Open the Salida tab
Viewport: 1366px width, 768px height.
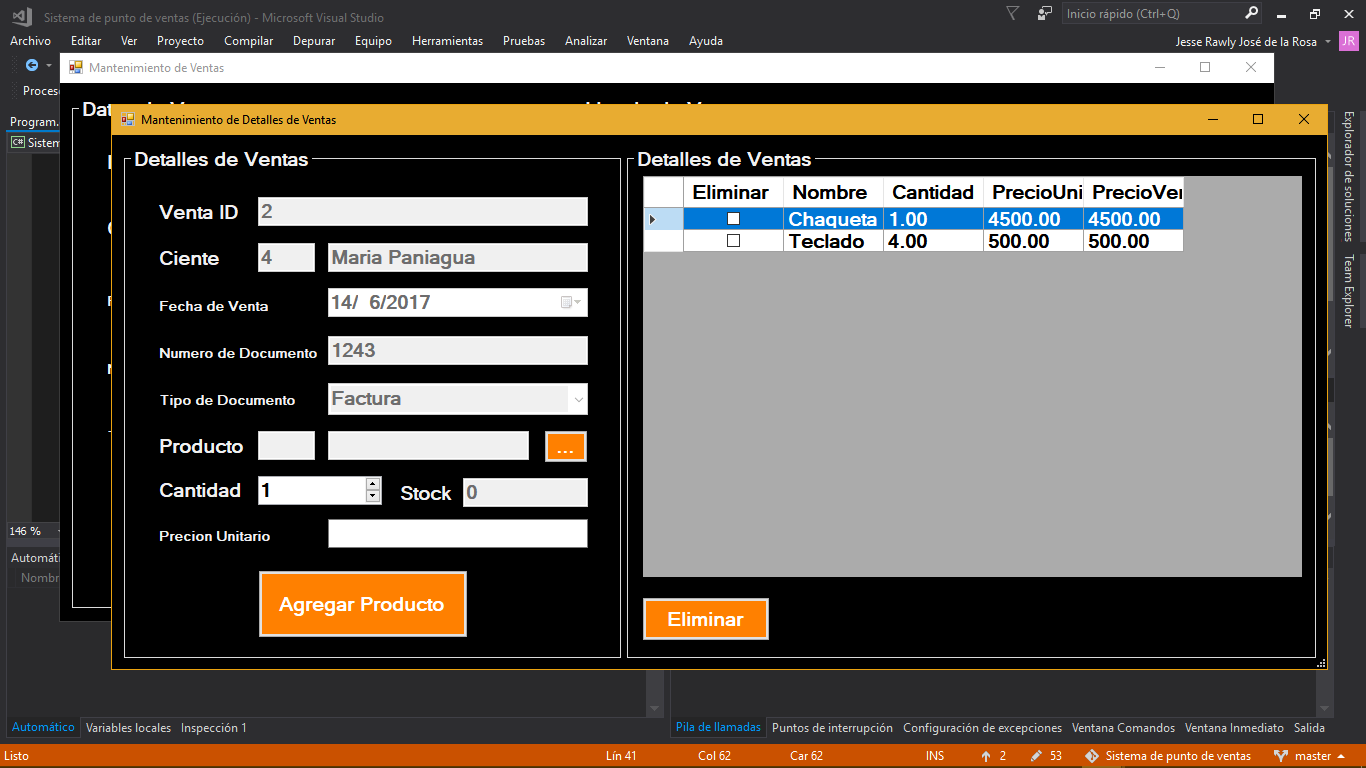(x=1309, y=728)
